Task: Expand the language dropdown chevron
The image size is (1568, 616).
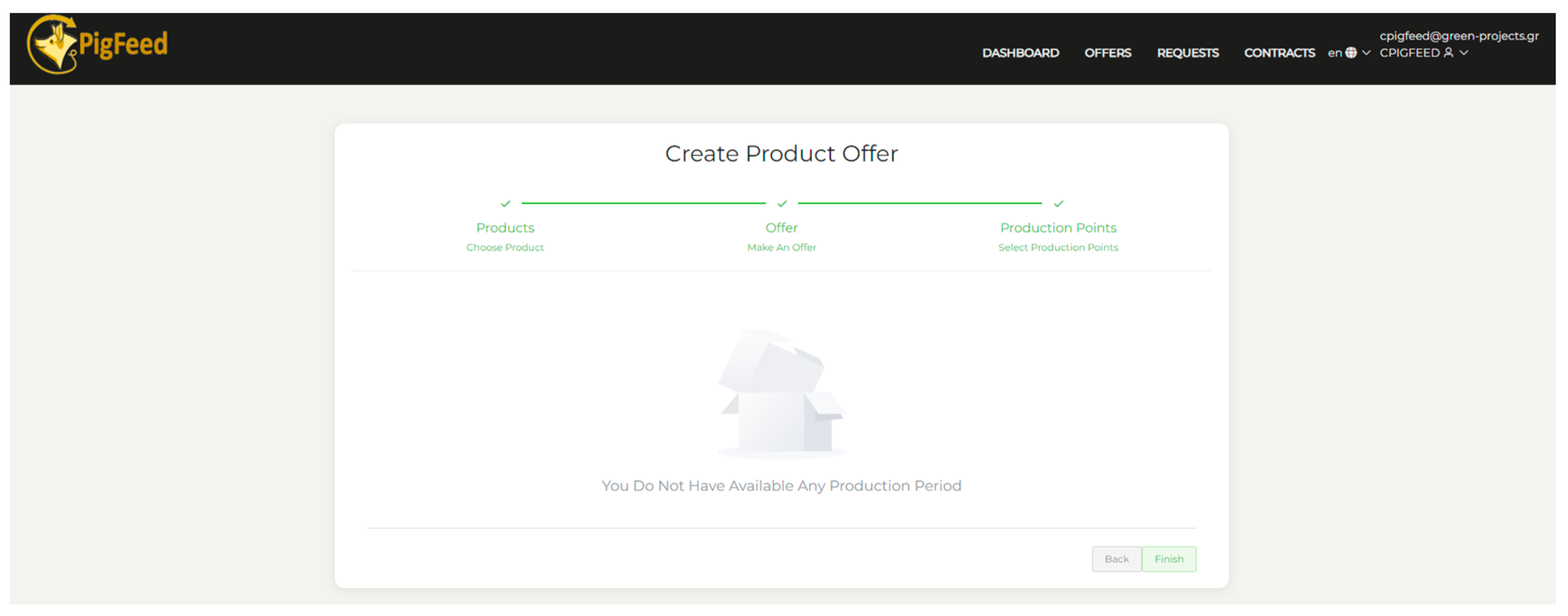Action: click(x=1366, y=53)
